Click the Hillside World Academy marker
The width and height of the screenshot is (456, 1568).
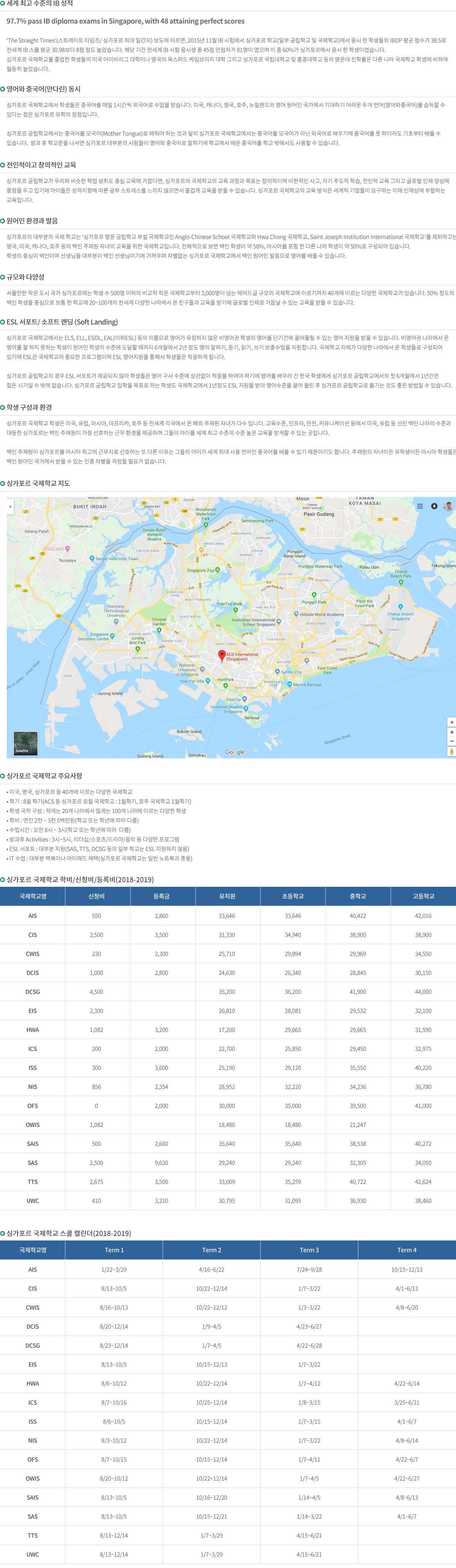pyautogui.click(x=297, y=615)
